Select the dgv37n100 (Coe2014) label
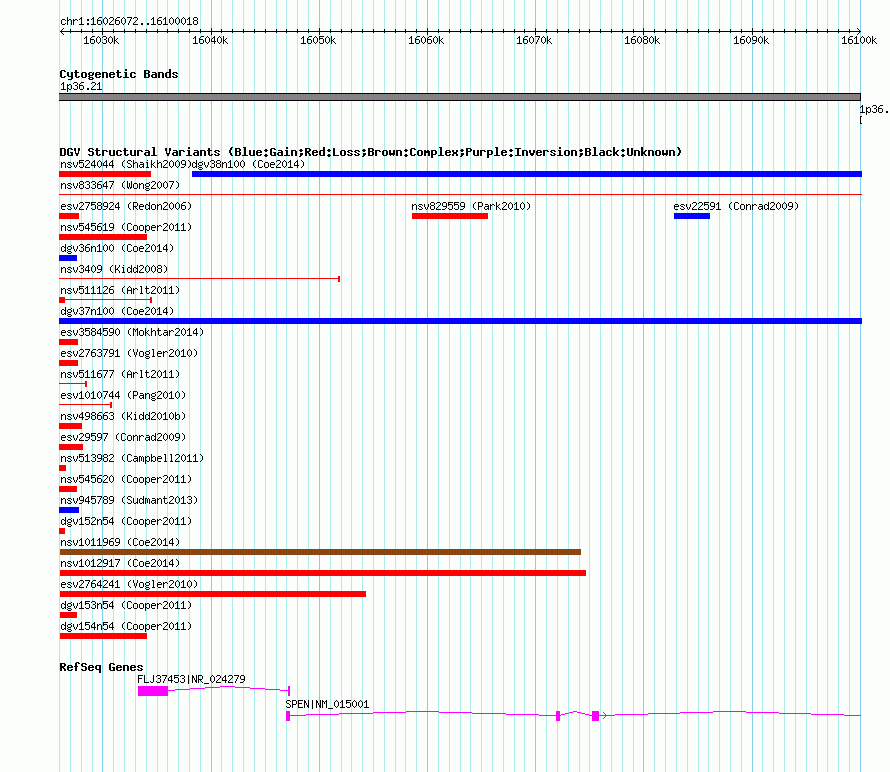This screenshot has height=772, width=890. 117,311
